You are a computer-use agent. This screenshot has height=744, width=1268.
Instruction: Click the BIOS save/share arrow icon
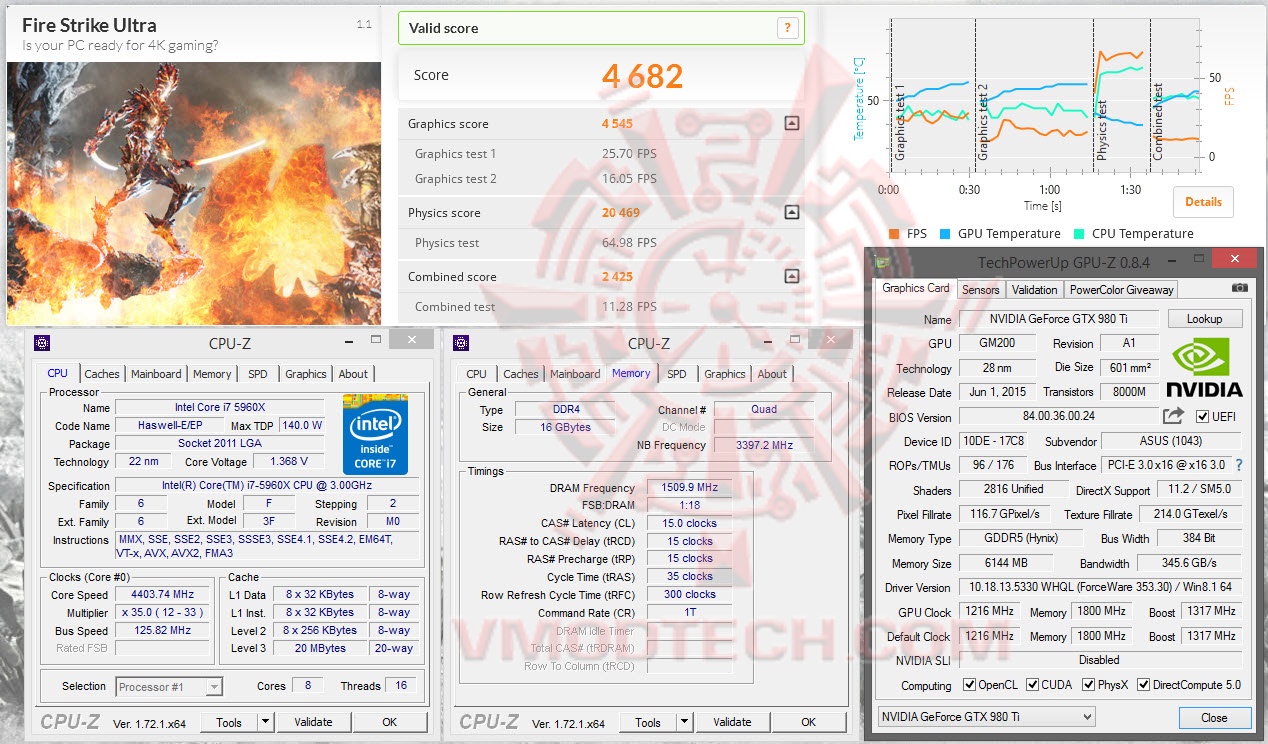tap(1173, 415)
